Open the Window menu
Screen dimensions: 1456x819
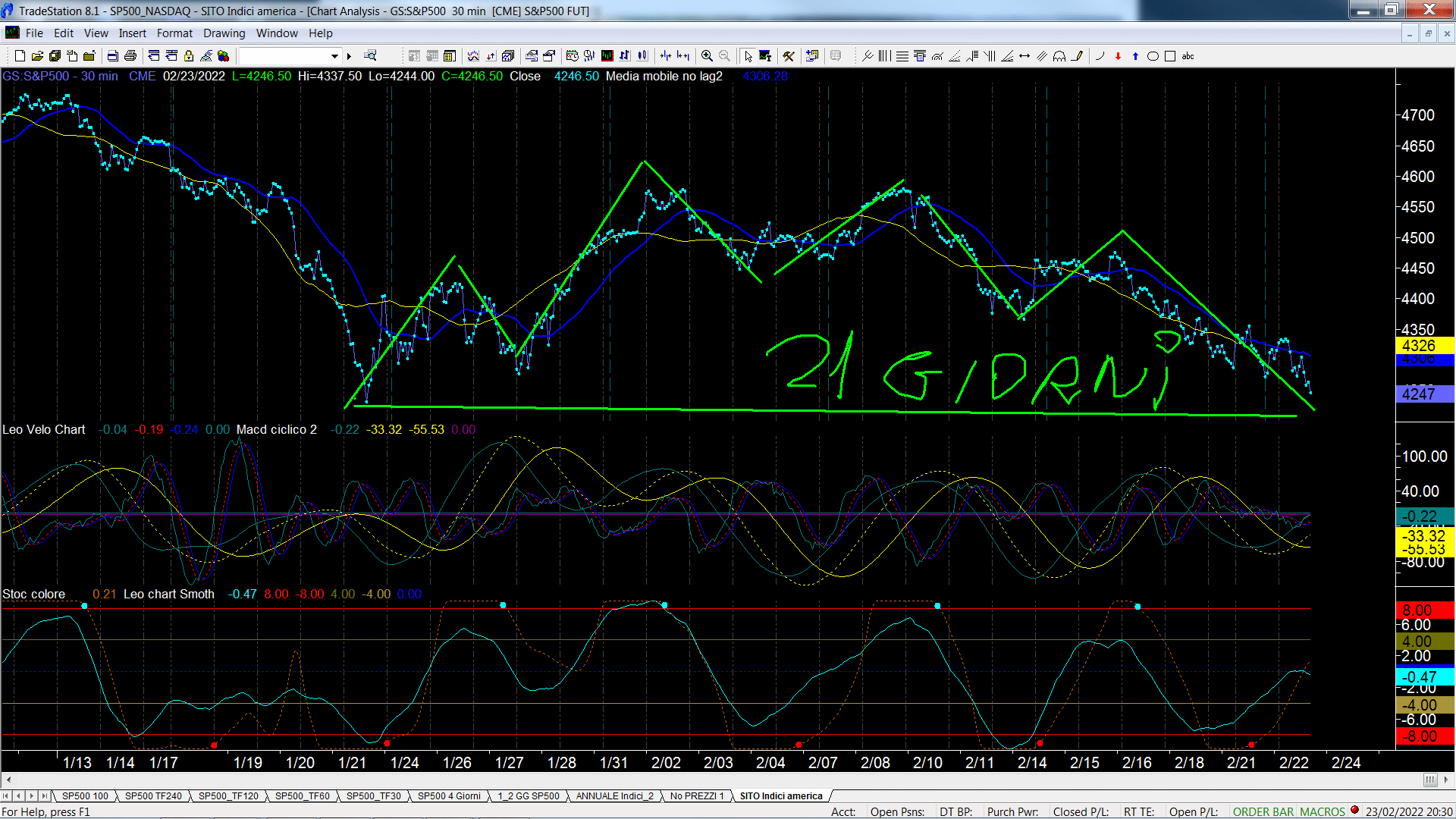click(277, 33)
